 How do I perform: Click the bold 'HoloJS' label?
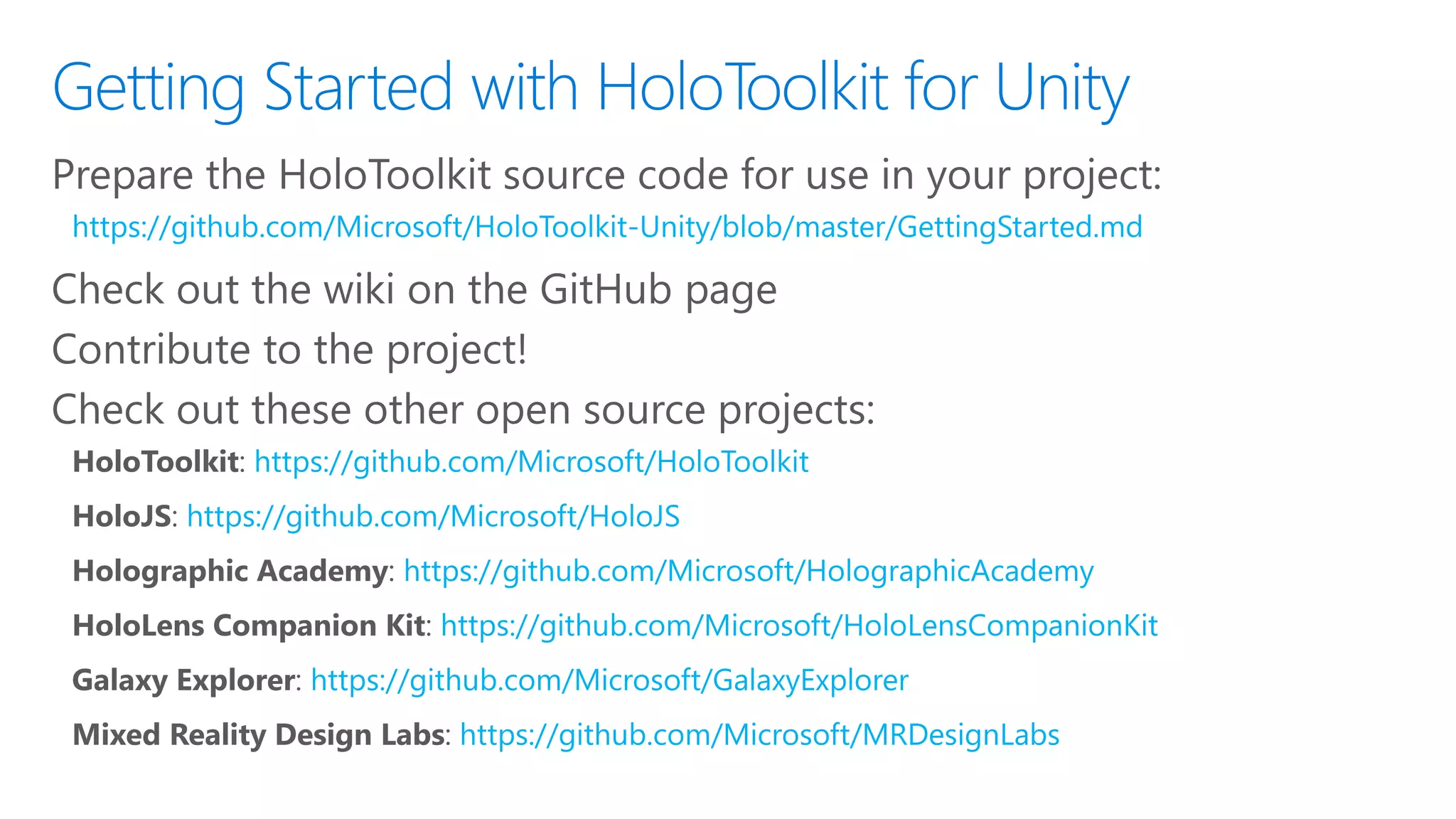(122, 517)
